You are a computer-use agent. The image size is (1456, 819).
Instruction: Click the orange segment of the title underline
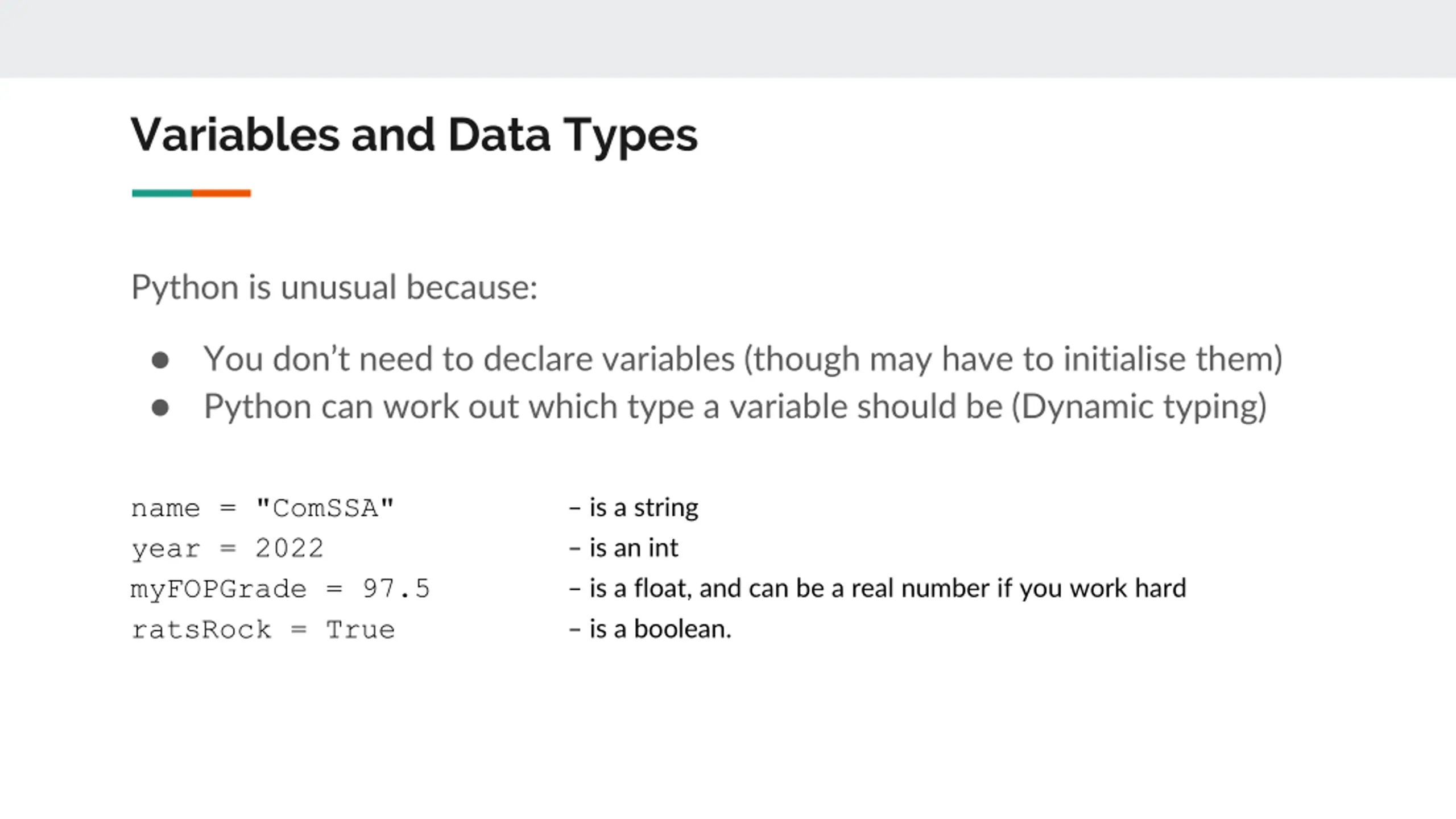point(221,193)
